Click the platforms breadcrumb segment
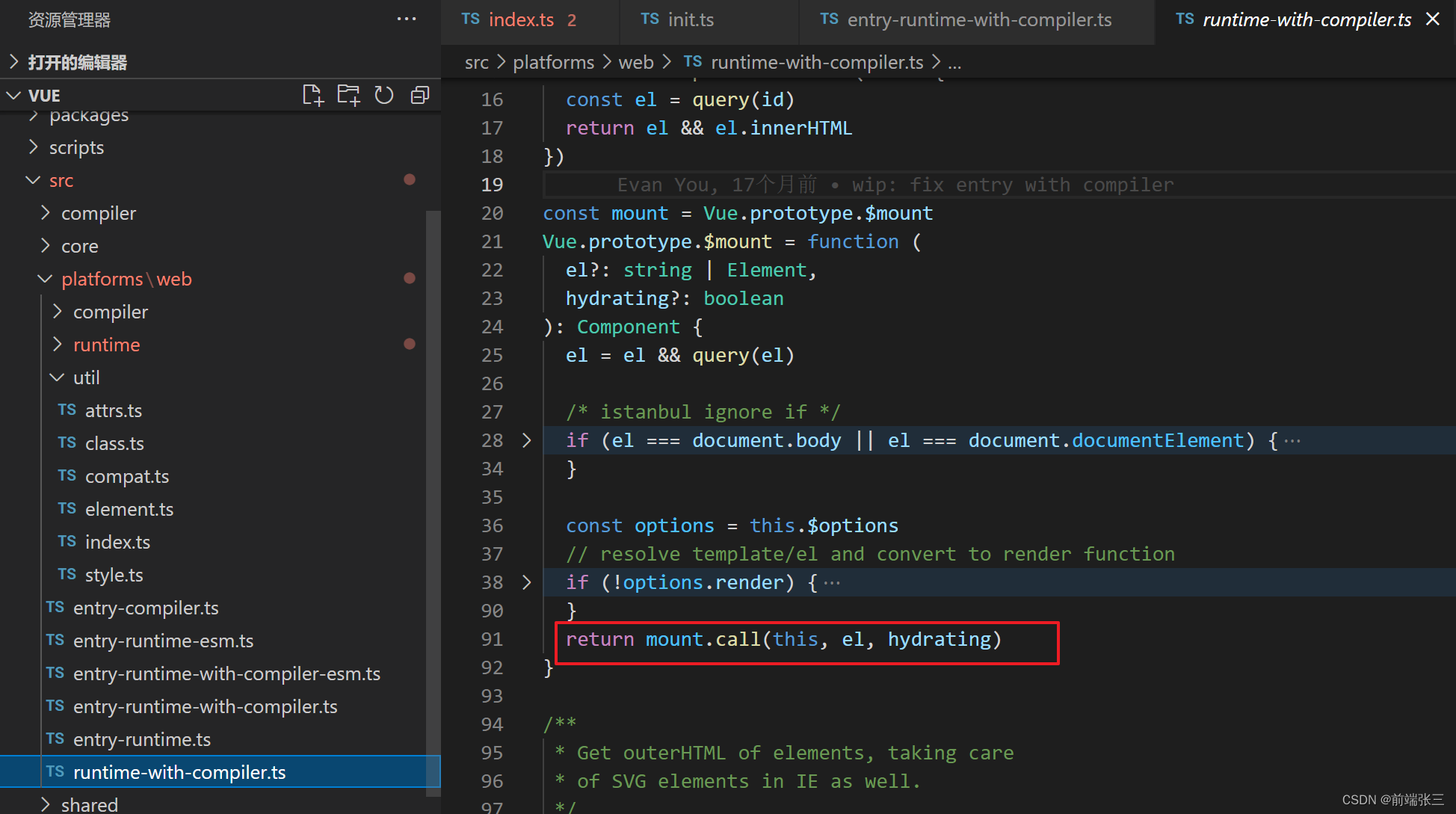Viewport: 1456px width, 814px height. click(554, 62)
